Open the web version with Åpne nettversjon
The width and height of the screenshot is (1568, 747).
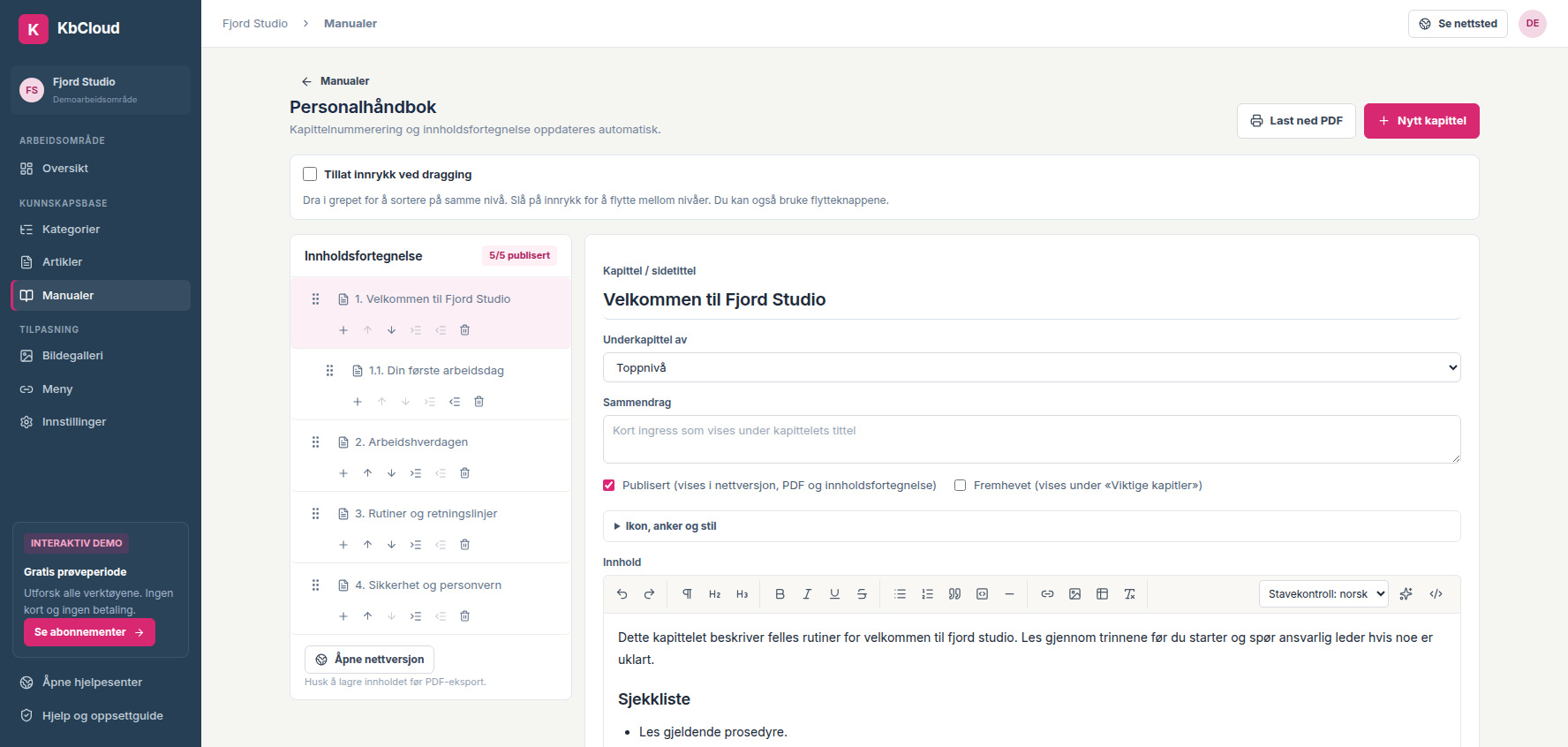click(369, 660)
